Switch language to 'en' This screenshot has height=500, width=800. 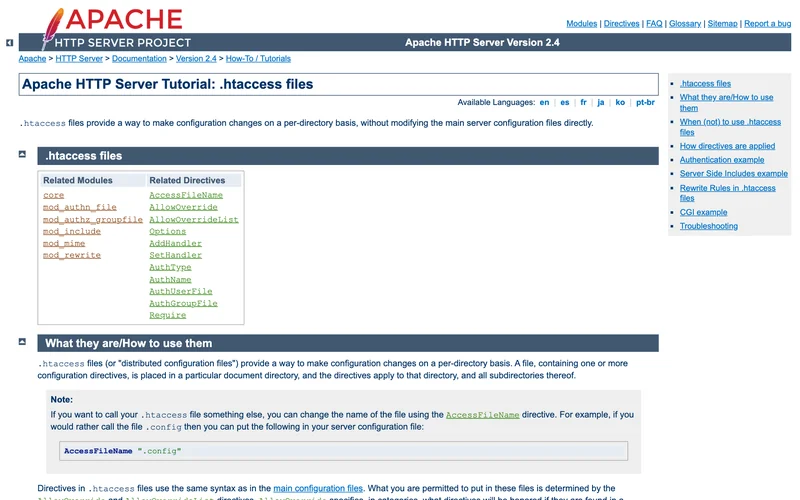(x=544, y=102)
